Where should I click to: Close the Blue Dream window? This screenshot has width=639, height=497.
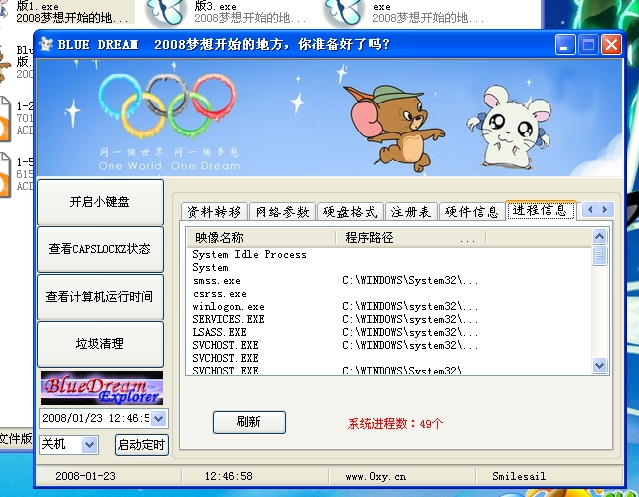coord(611,44)
